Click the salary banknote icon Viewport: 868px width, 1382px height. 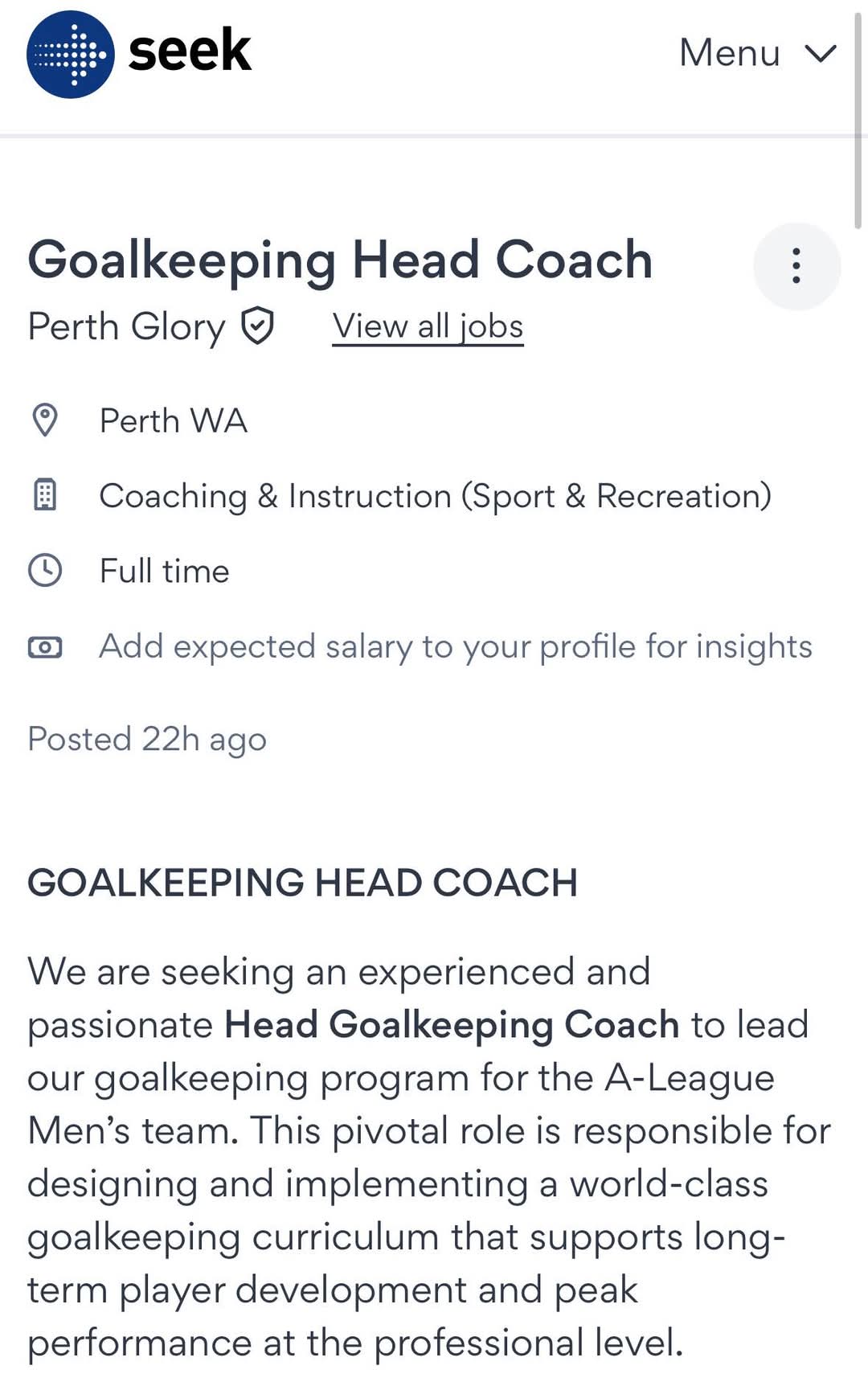coord(45,646)
